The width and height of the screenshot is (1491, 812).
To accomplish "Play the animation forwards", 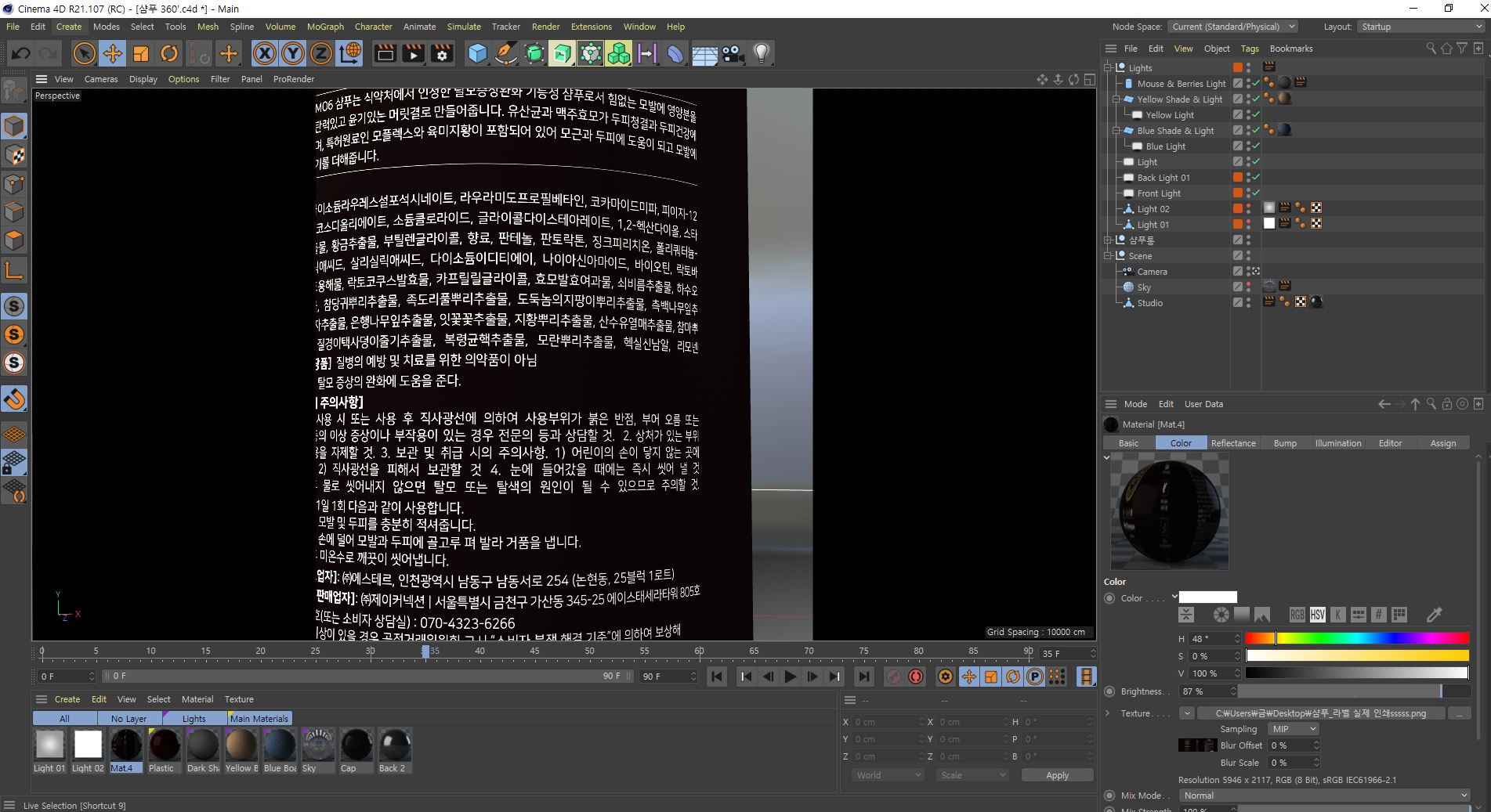I will (x=791, y=677).
